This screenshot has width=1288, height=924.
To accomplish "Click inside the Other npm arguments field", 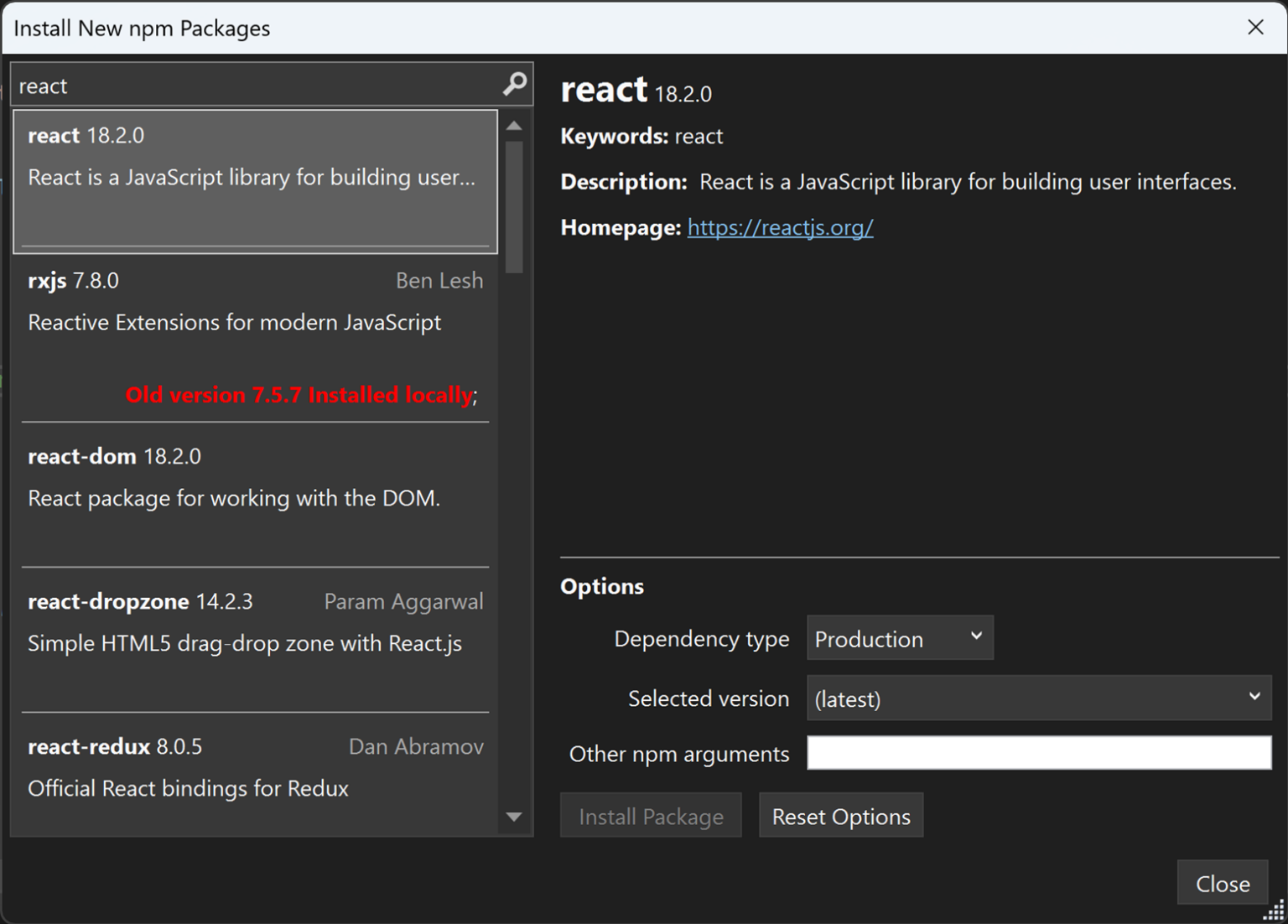I will [x=1037, y=753].
